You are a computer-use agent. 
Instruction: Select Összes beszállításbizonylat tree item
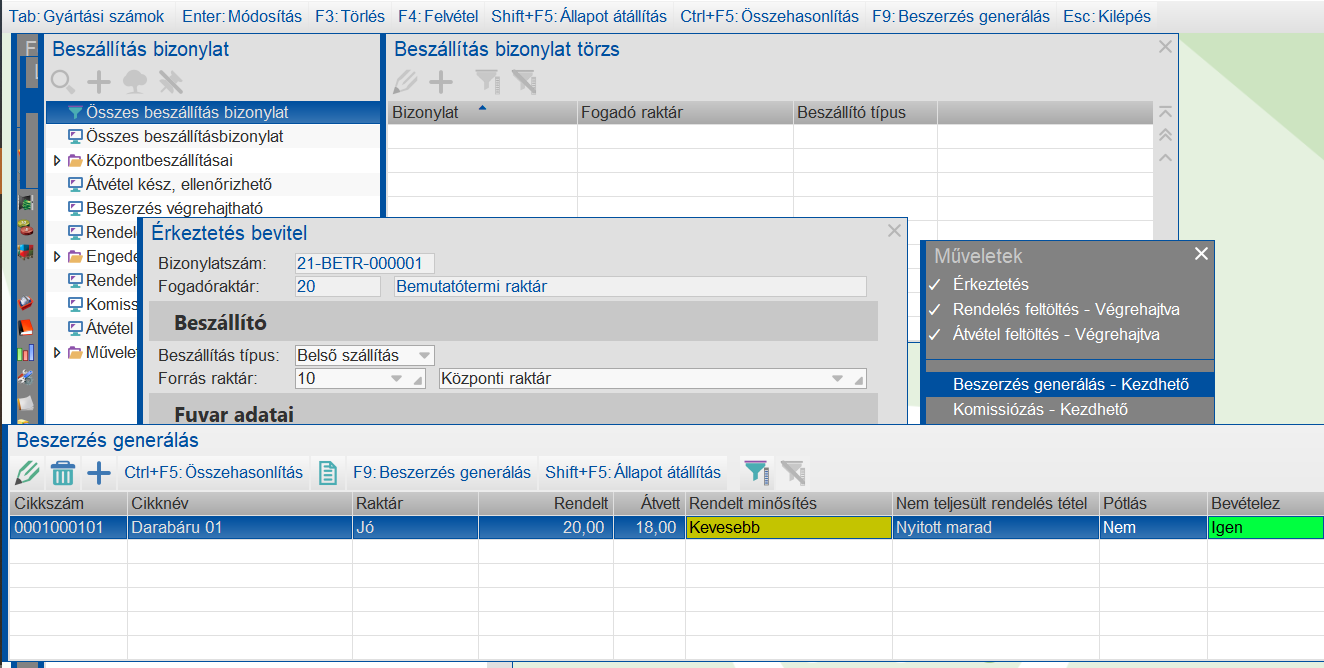[184, 136]
